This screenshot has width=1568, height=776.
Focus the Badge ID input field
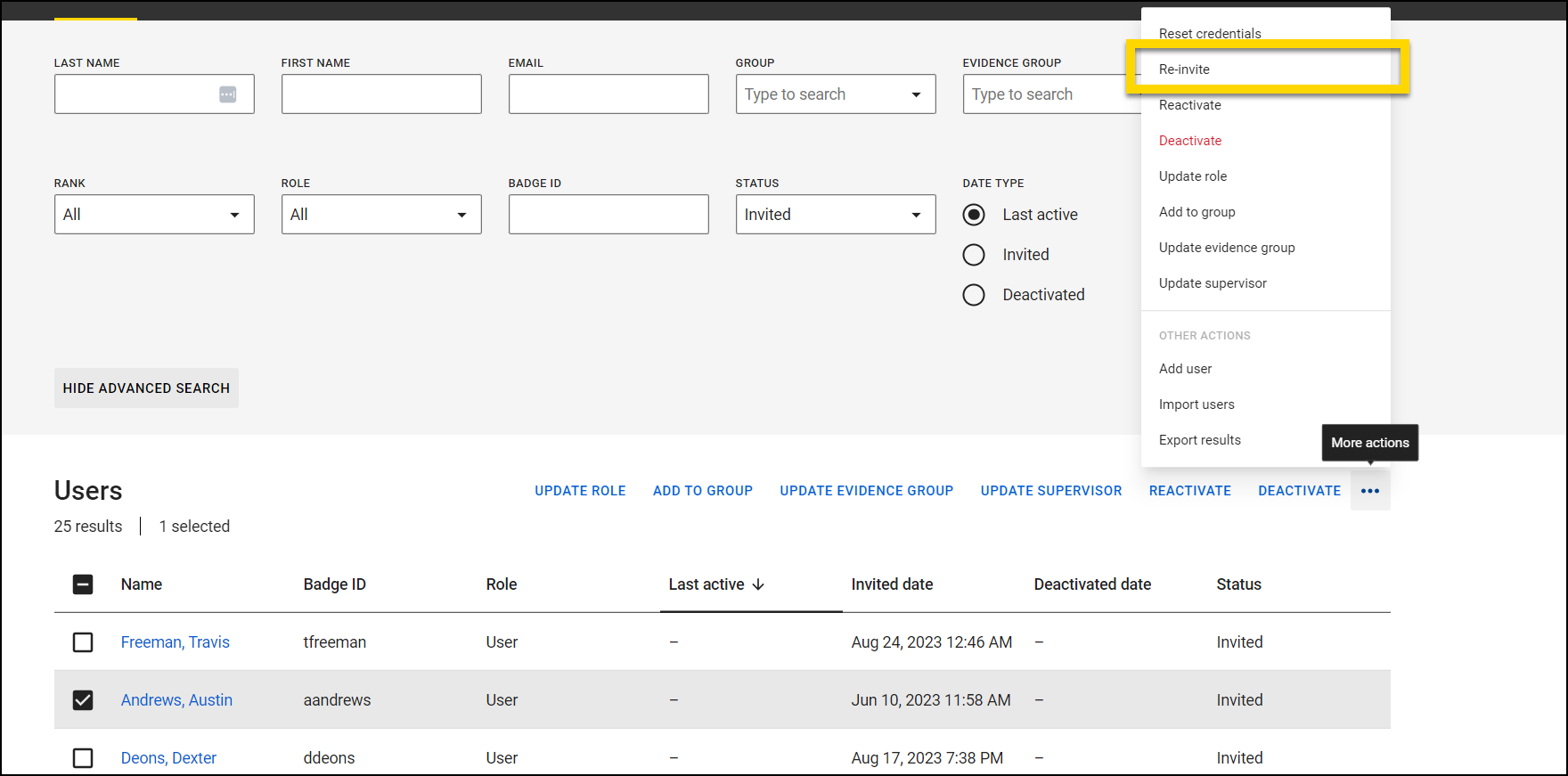(608, 215)
